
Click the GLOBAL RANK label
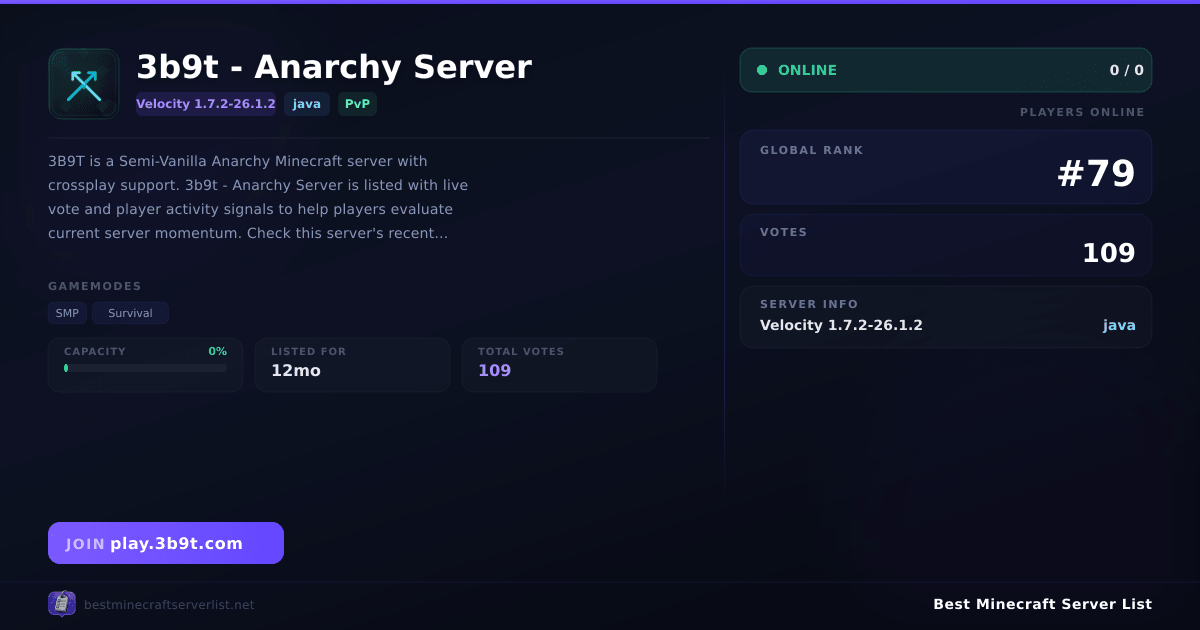(x=811, y=150)
